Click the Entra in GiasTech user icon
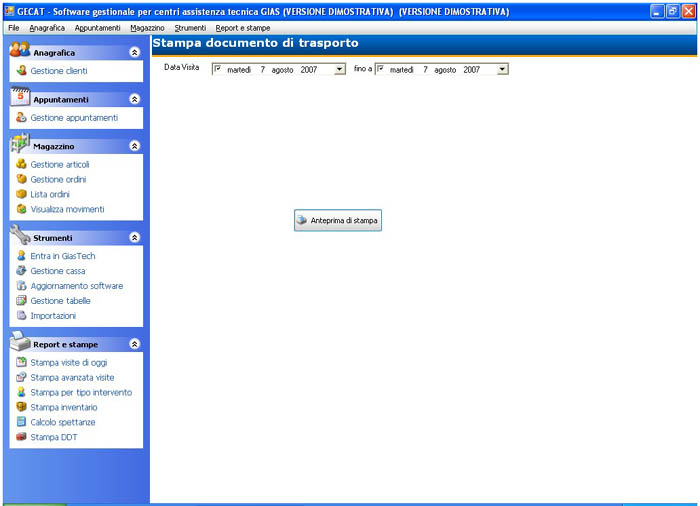Screen dimensions: 700x506 (21, 255)
